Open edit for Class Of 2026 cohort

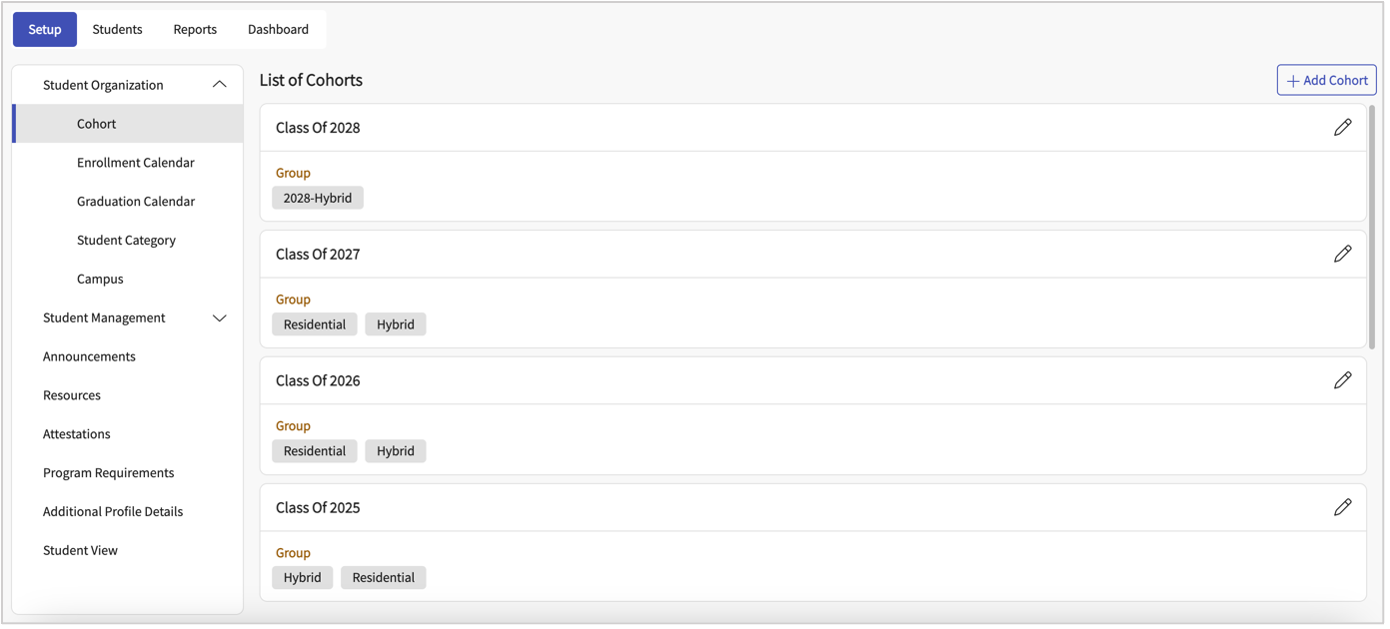coord(1342,380)
